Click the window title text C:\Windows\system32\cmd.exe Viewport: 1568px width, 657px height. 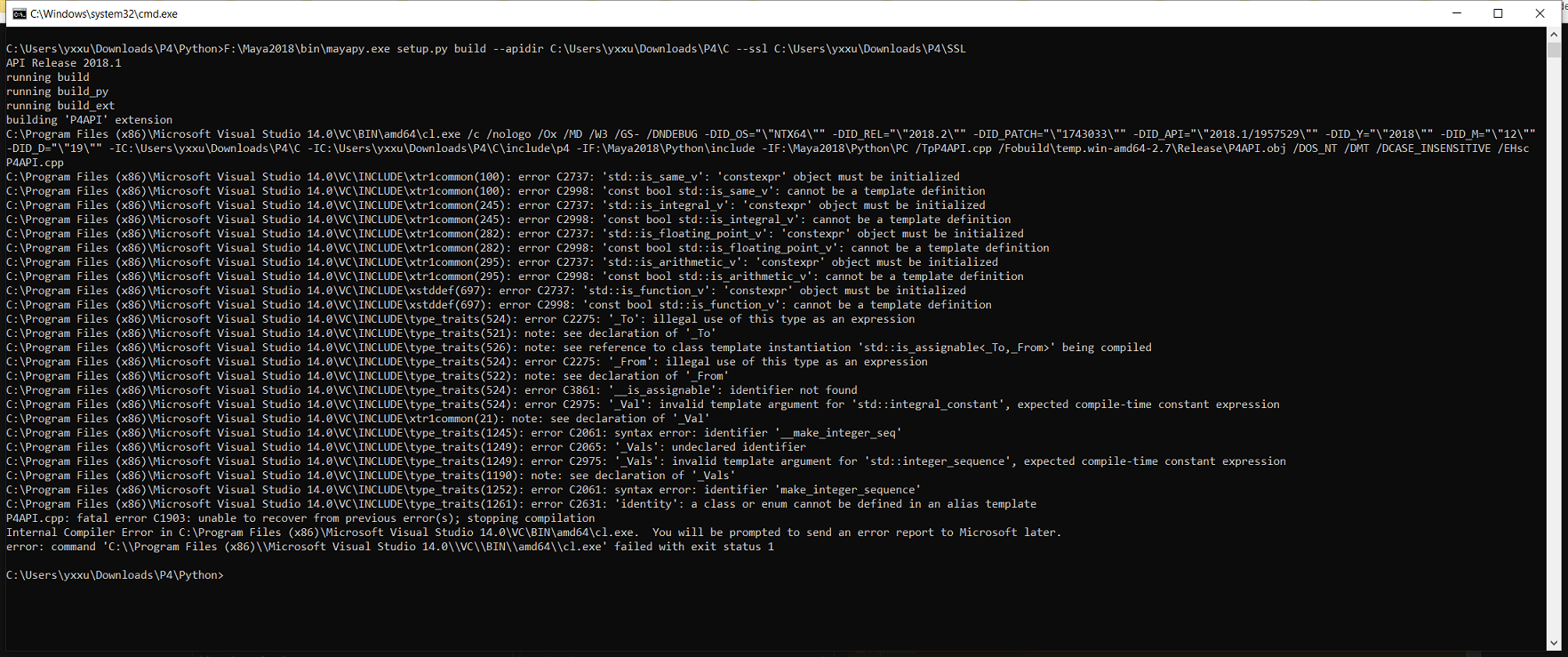[x=104, y=14]
